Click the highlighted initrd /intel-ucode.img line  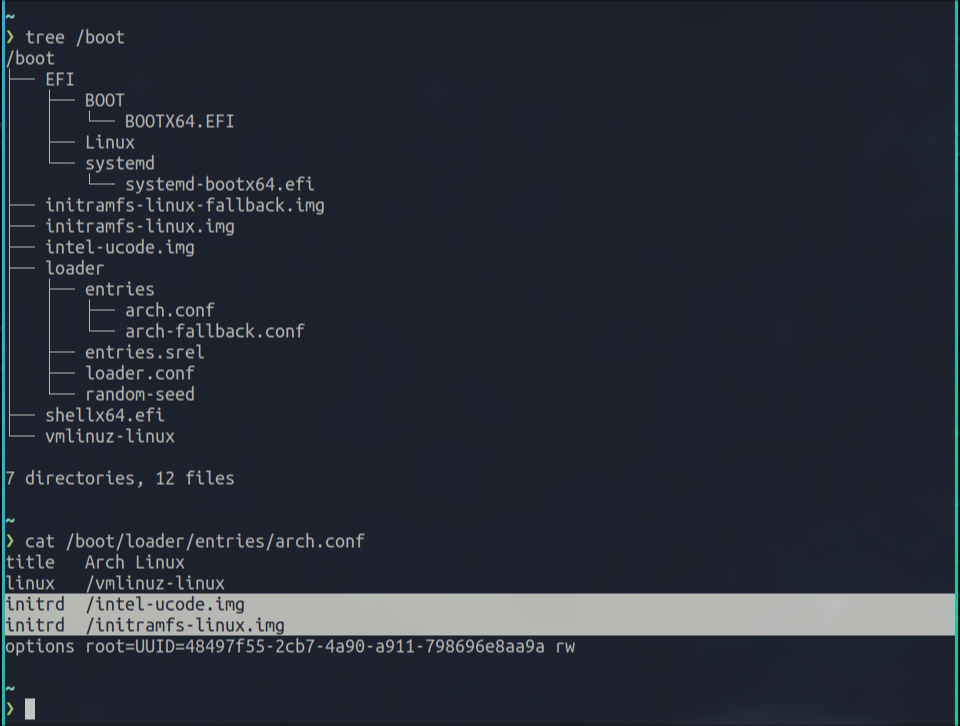coord(125,605)
